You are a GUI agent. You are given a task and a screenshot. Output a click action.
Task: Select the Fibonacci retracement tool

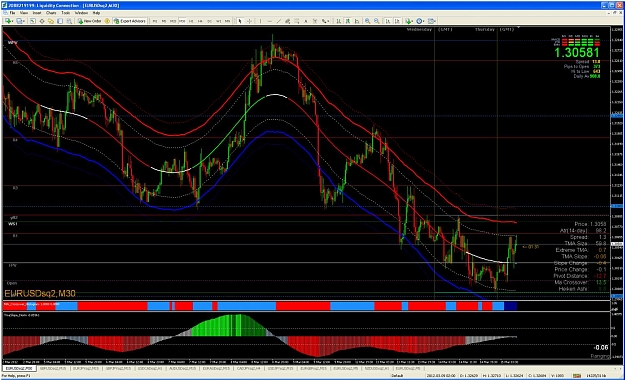click(297, 21)
